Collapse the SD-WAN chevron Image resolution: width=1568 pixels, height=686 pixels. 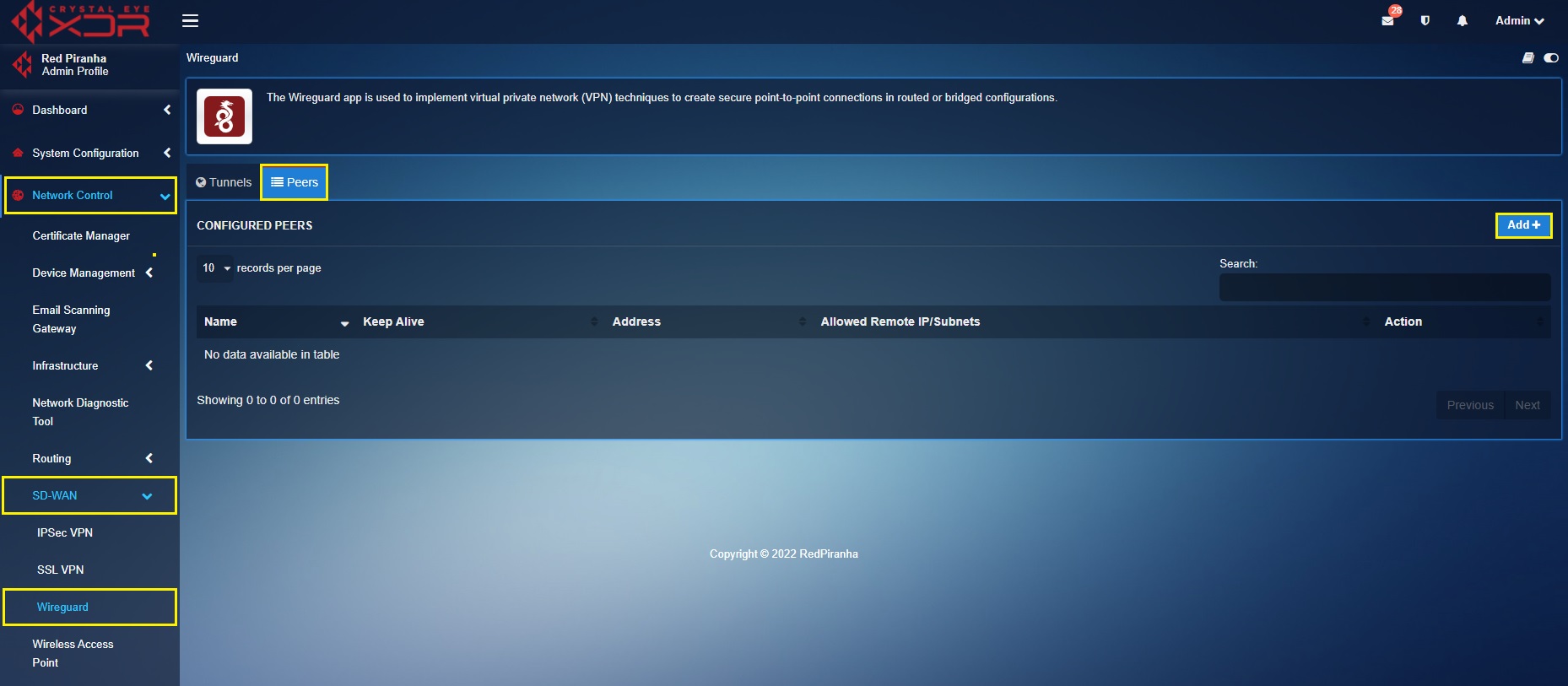[147, 496]
